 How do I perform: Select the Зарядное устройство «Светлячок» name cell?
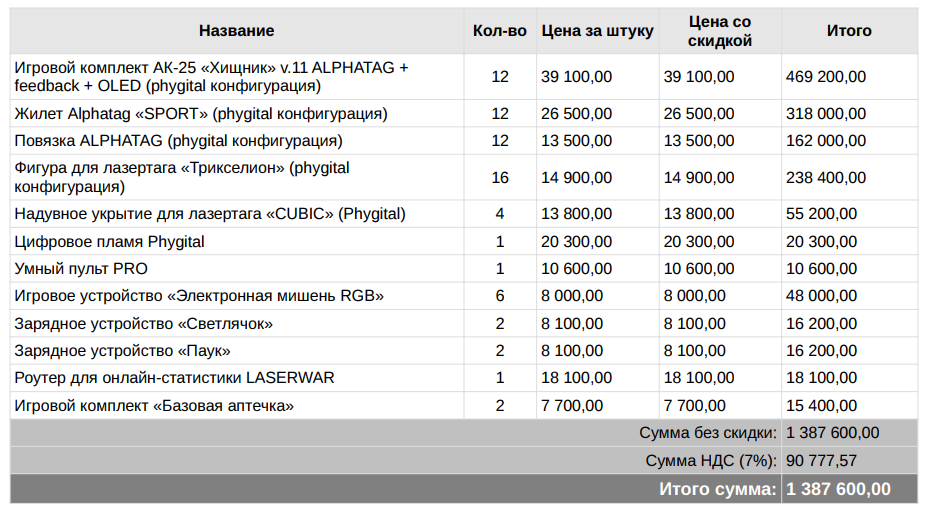click(x=144, y=324)
